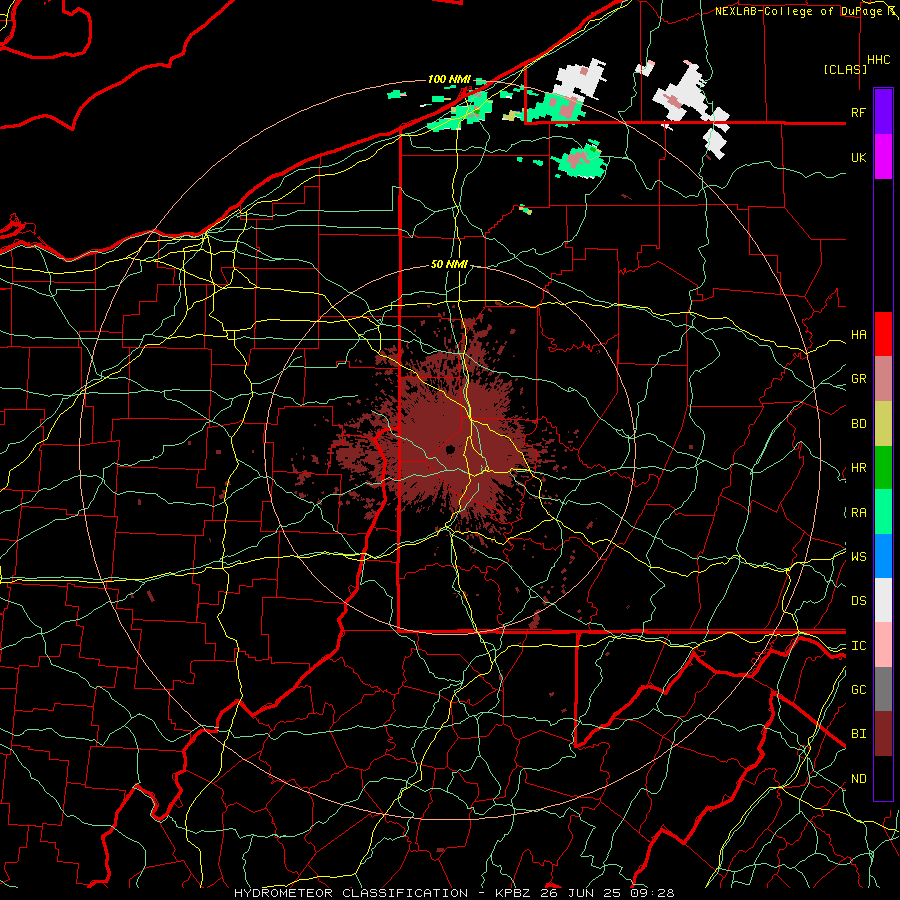Click the GR pink-brown legend swatch
The height and width of the screenshot is (900, 900).
[x=883, y=379]
